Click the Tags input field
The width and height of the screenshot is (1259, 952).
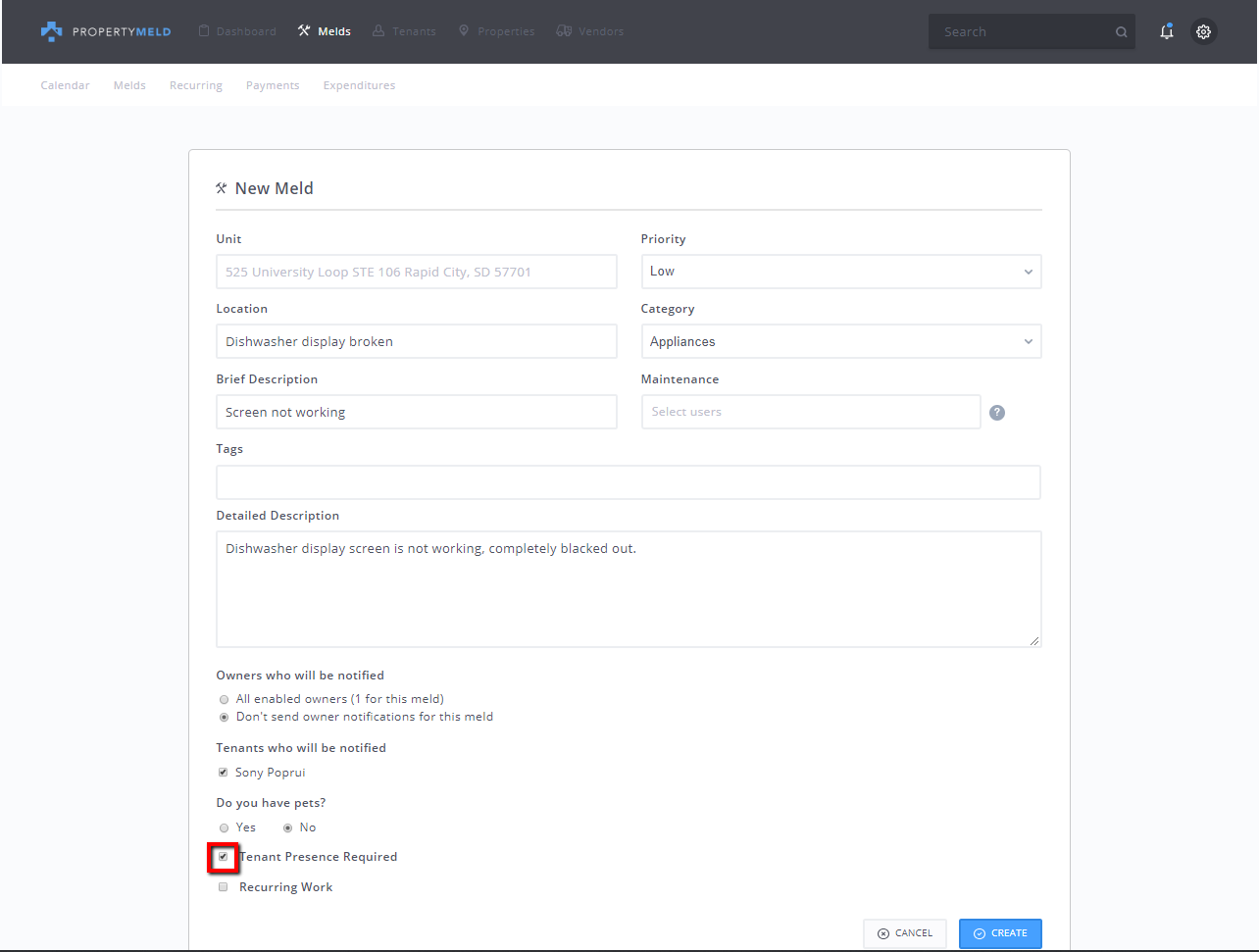[x=628, y=482]
